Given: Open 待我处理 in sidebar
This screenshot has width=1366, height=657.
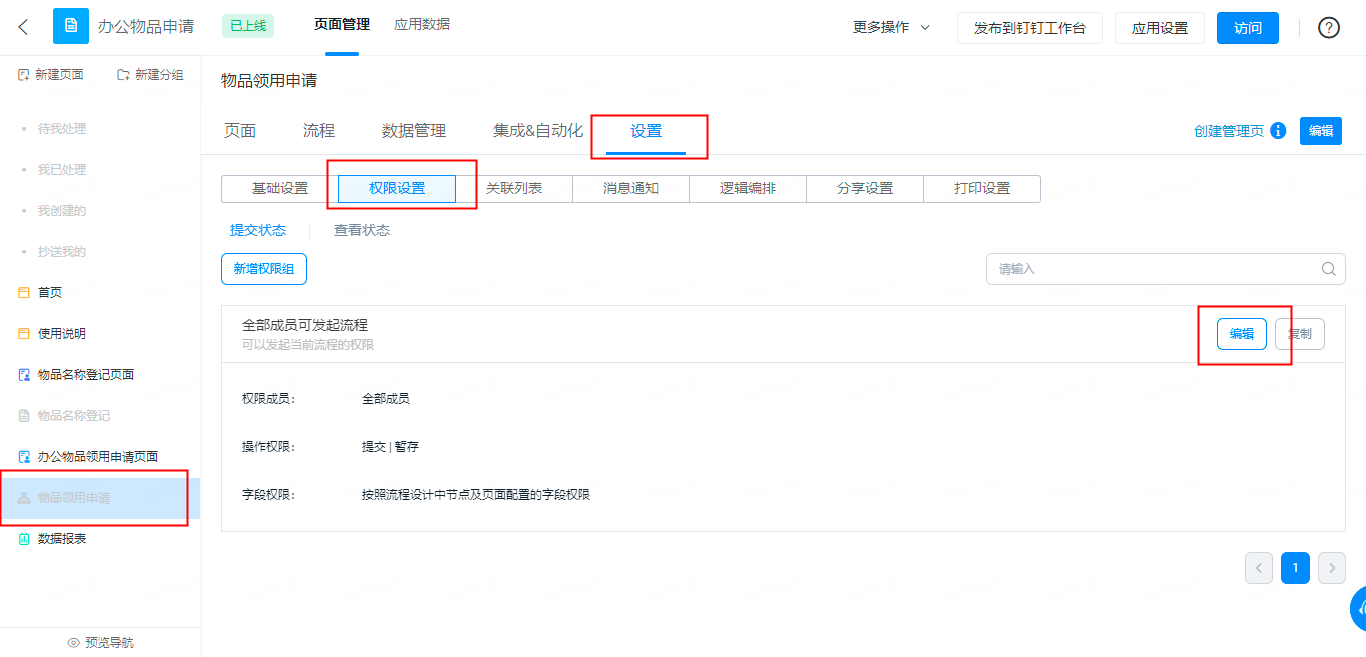Looking at the screenshot, I should click(x=62, y=129).
